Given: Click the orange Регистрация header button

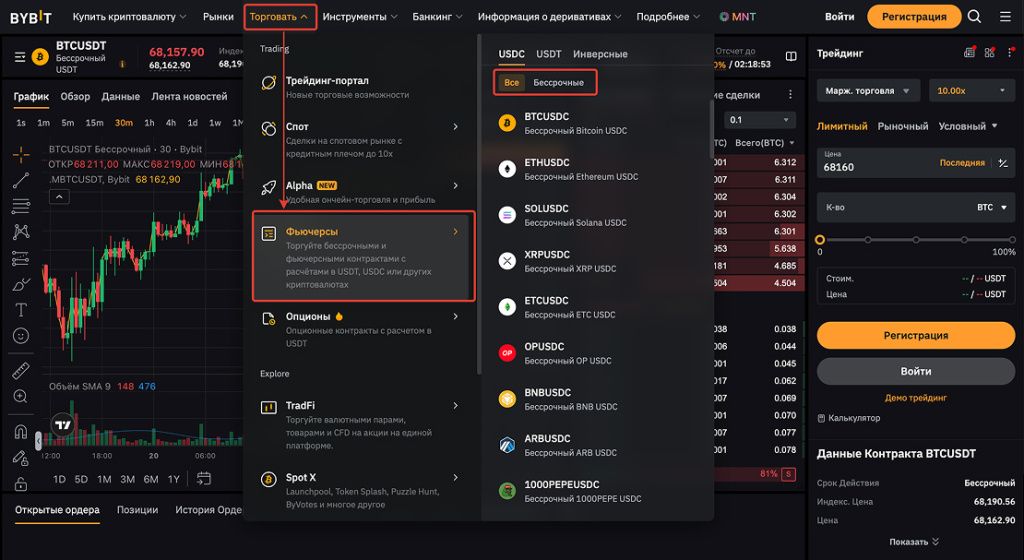Looking at the screenshot, I should click(914, 16).
